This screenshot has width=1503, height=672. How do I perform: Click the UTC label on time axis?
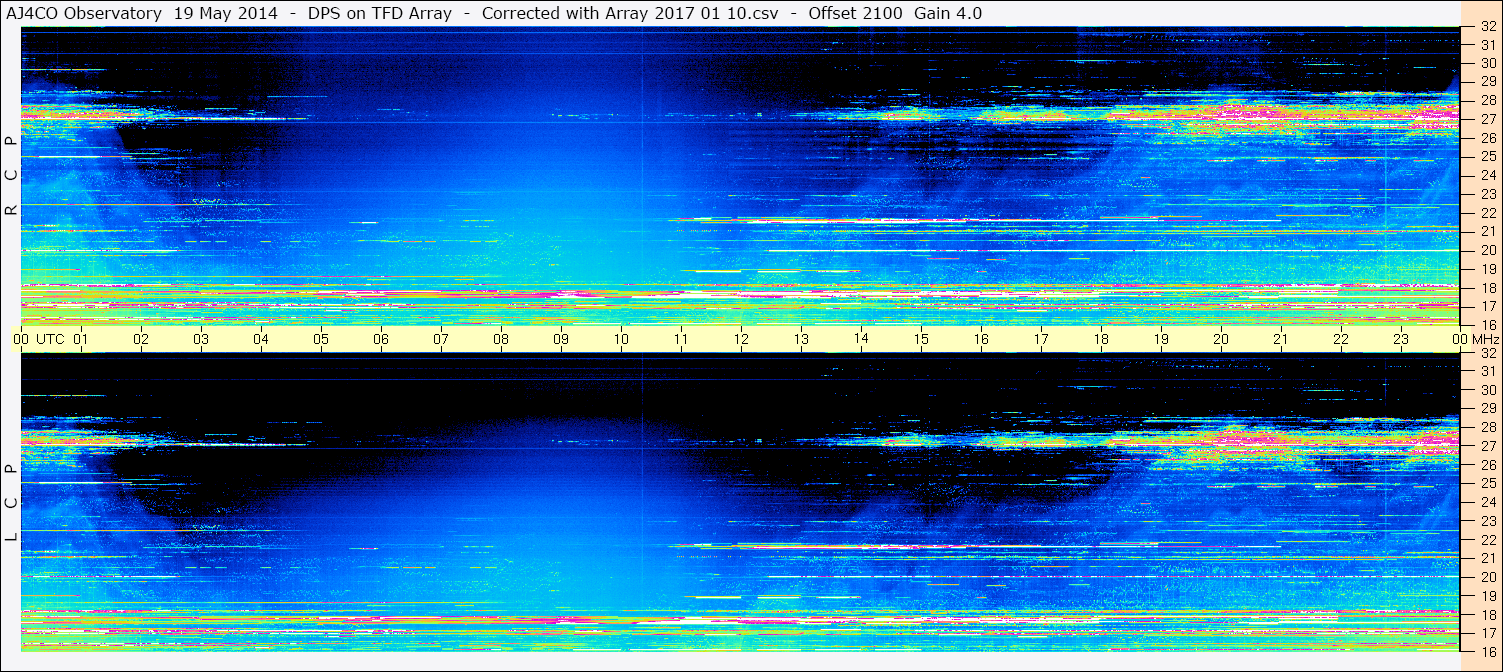tap(50, 340)
